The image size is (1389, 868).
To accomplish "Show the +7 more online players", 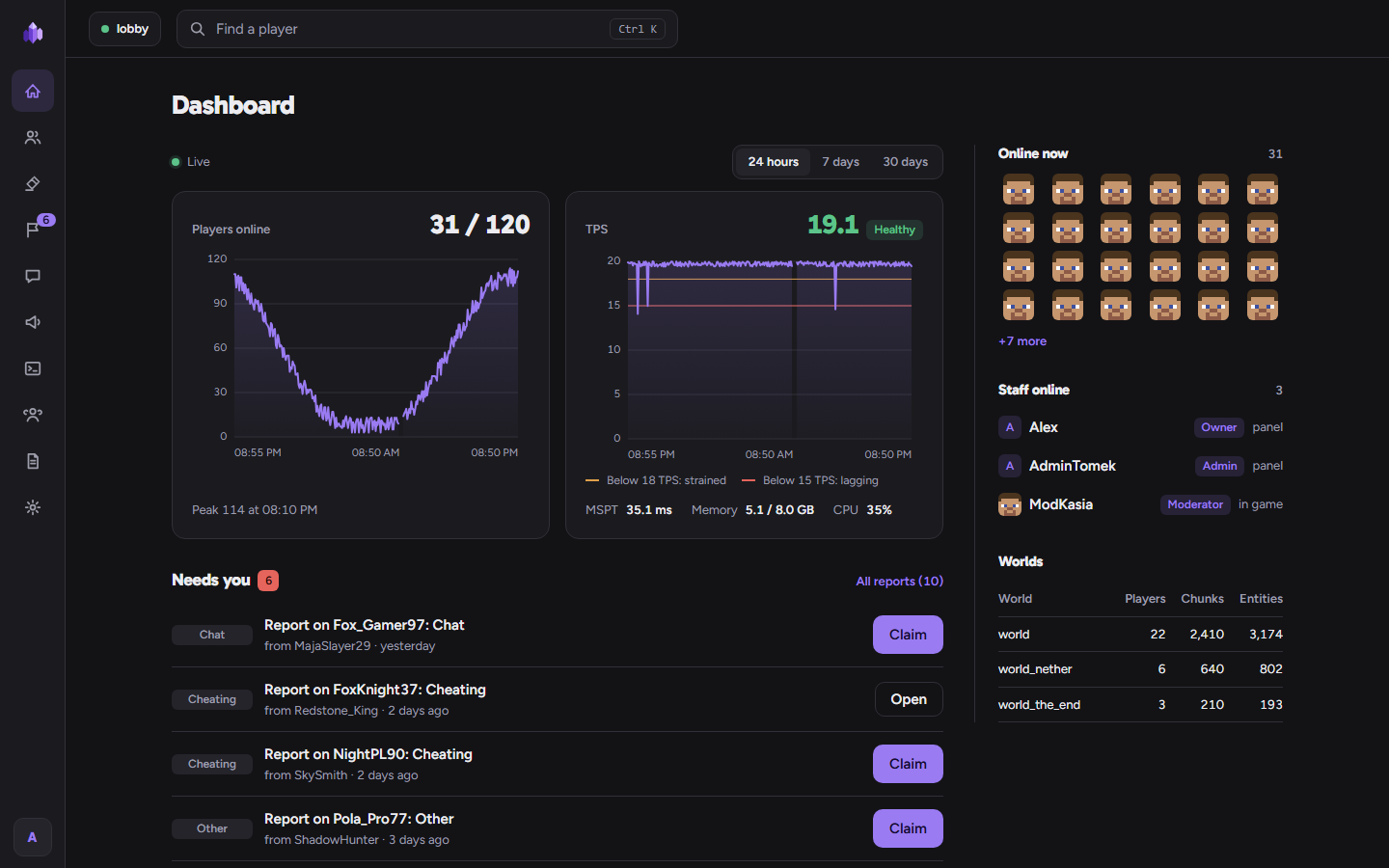I will point(1022,341).
